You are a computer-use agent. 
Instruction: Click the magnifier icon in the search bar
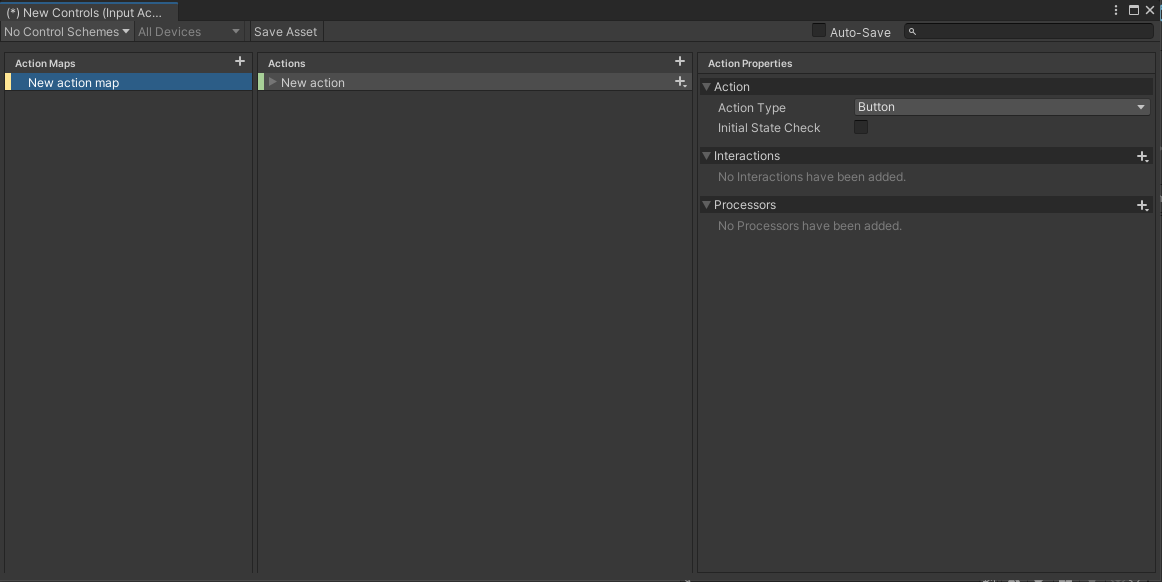[911, 31]
